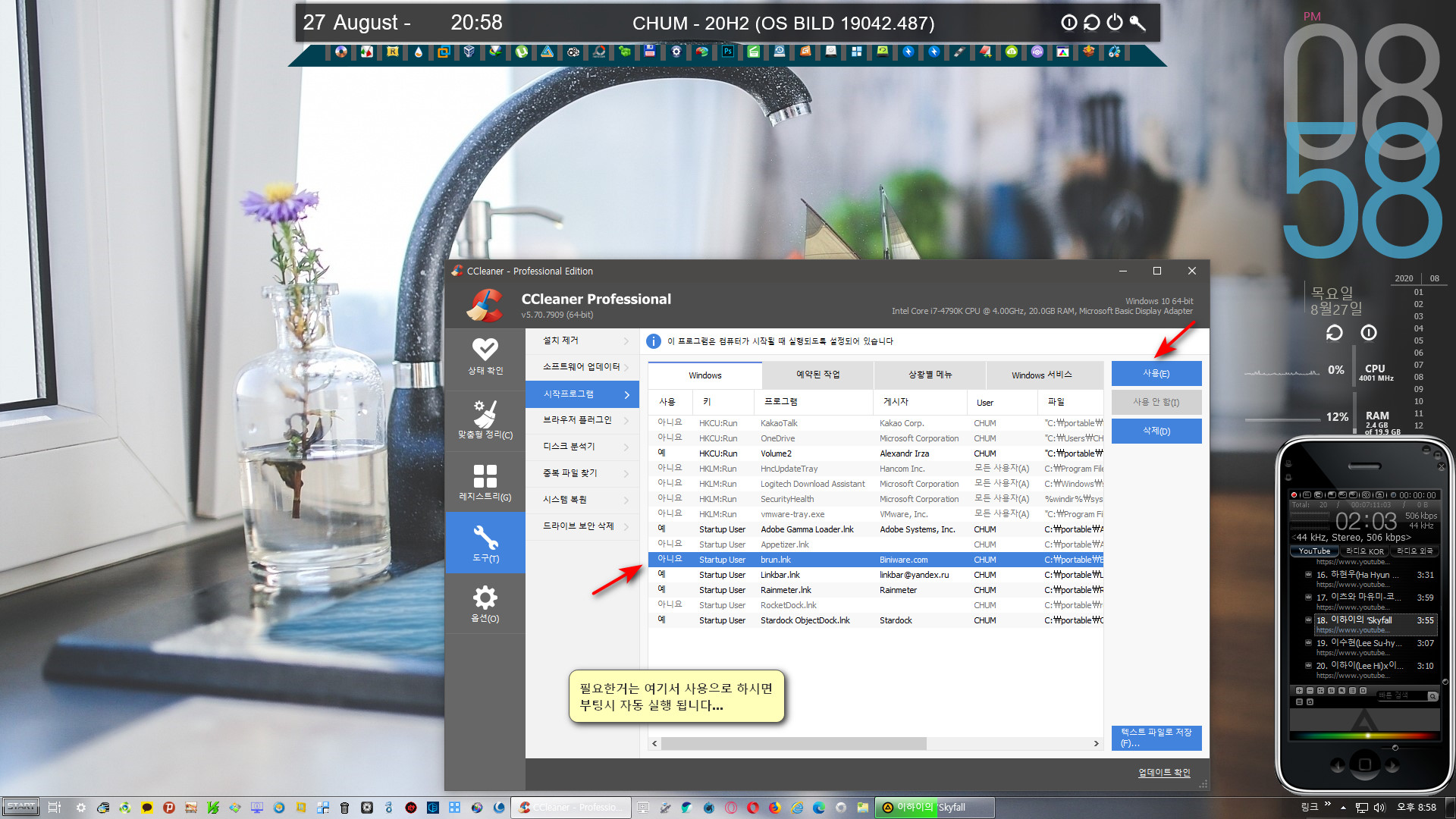Click the blue info icon in notice bar
The image size is (1456, 819).
tap(653, 341)
